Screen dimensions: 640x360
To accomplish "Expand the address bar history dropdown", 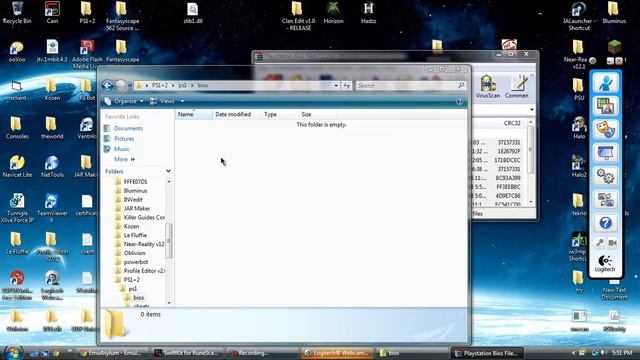I will [336, 85].
